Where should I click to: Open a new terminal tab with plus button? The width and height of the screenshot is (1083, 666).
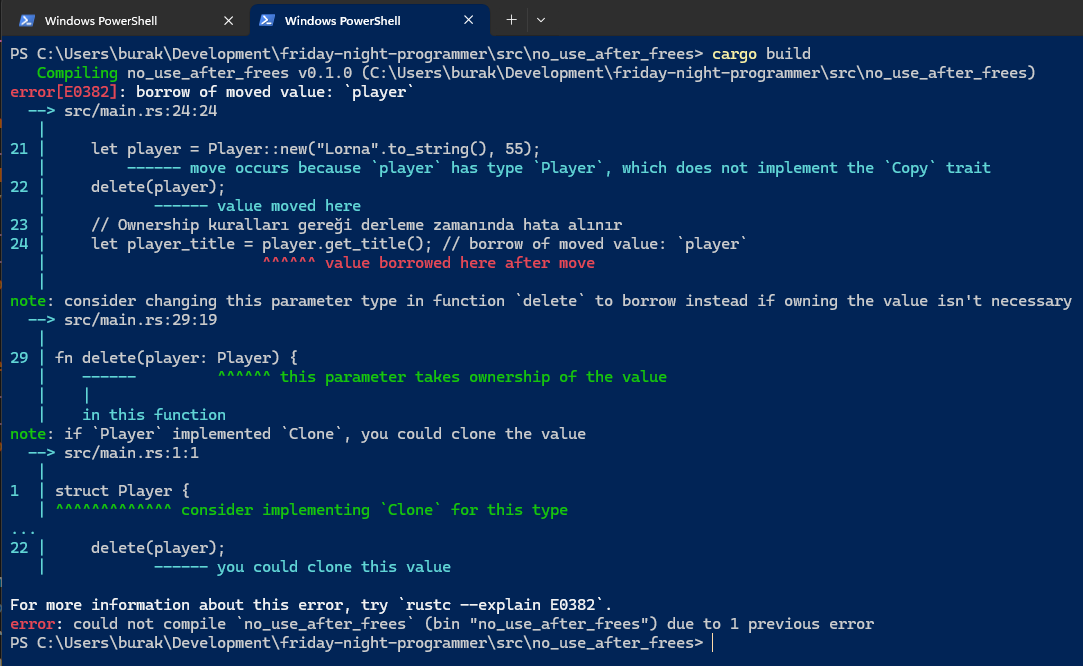[511, 20]
